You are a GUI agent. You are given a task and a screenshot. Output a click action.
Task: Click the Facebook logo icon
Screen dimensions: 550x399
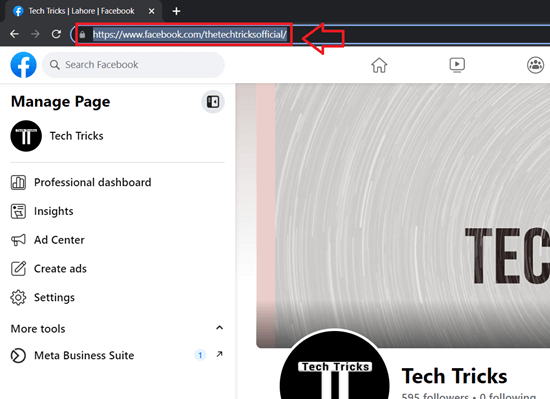24,65
